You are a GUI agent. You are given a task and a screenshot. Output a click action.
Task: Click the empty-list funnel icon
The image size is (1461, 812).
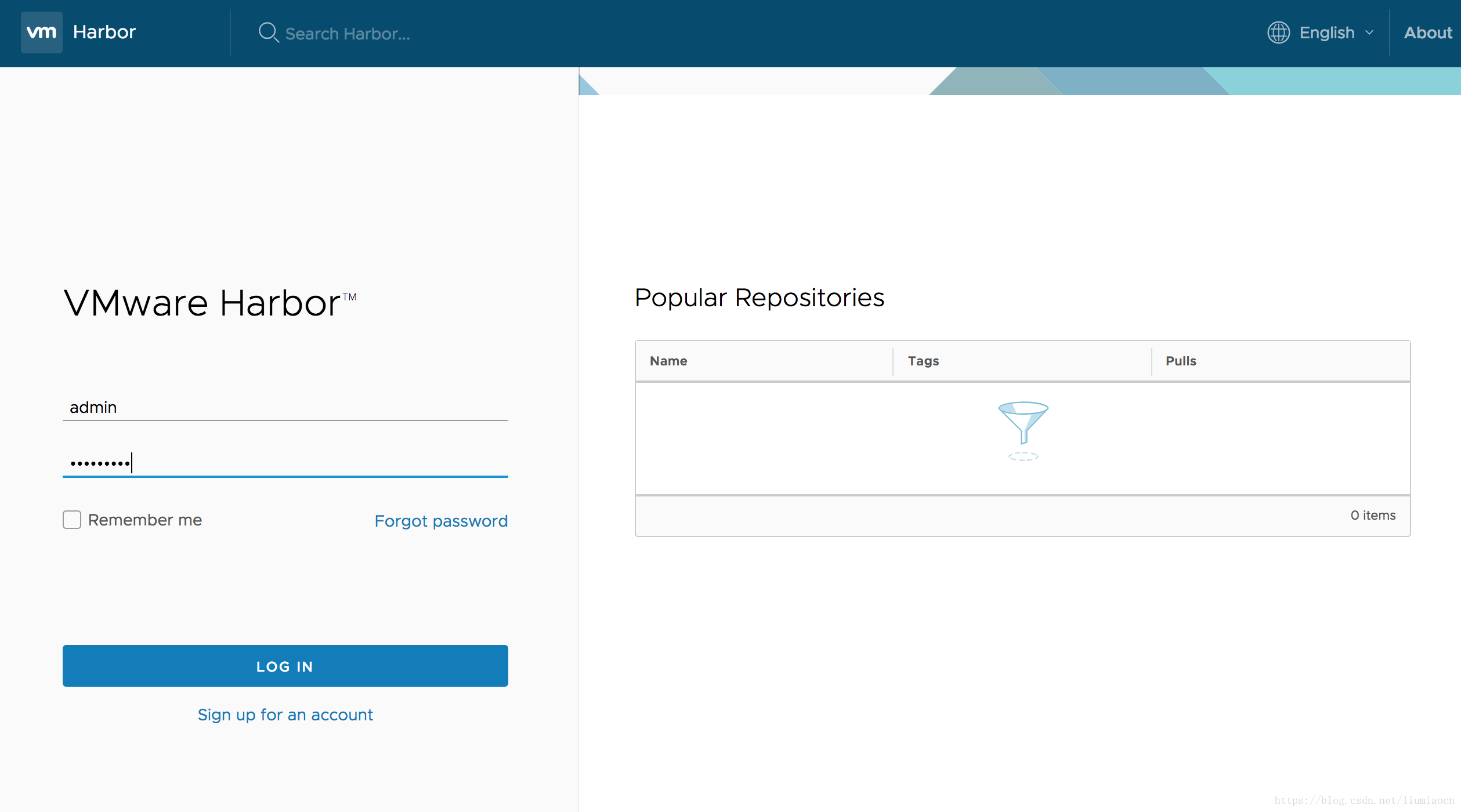point(1023,431)
